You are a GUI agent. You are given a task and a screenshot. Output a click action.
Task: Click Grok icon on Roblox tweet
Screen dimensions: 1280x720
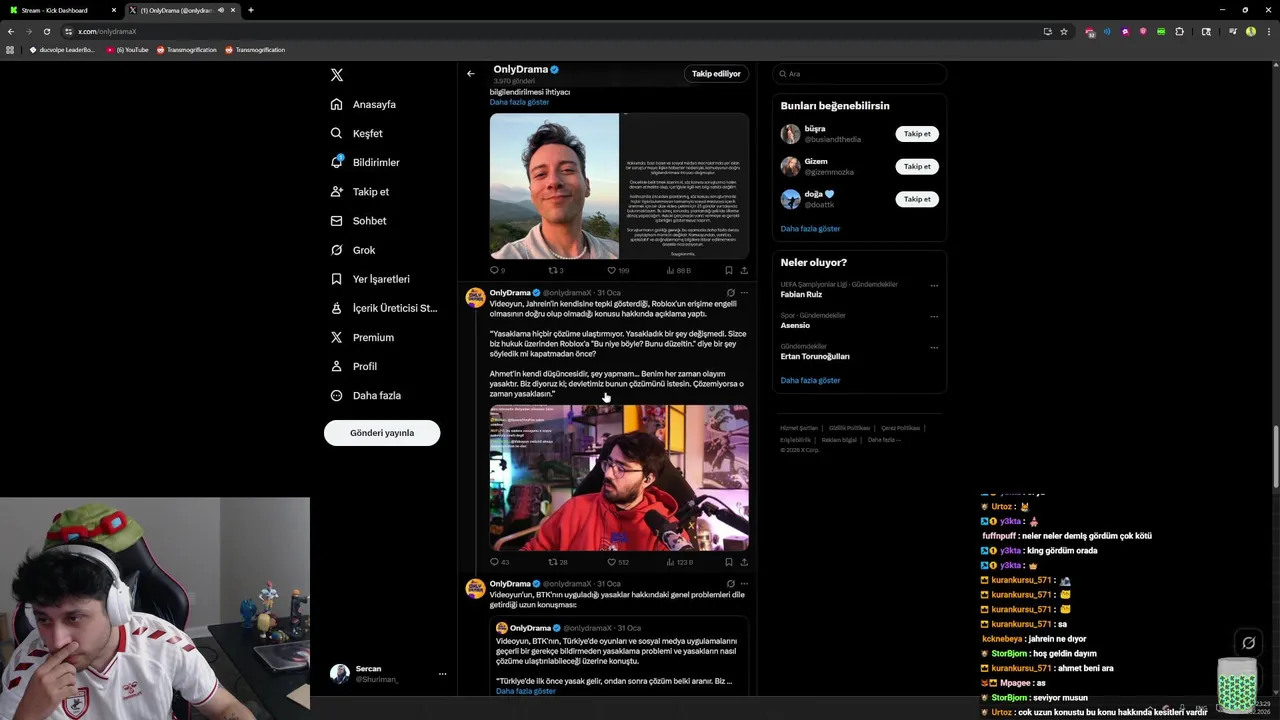(730, 293)
